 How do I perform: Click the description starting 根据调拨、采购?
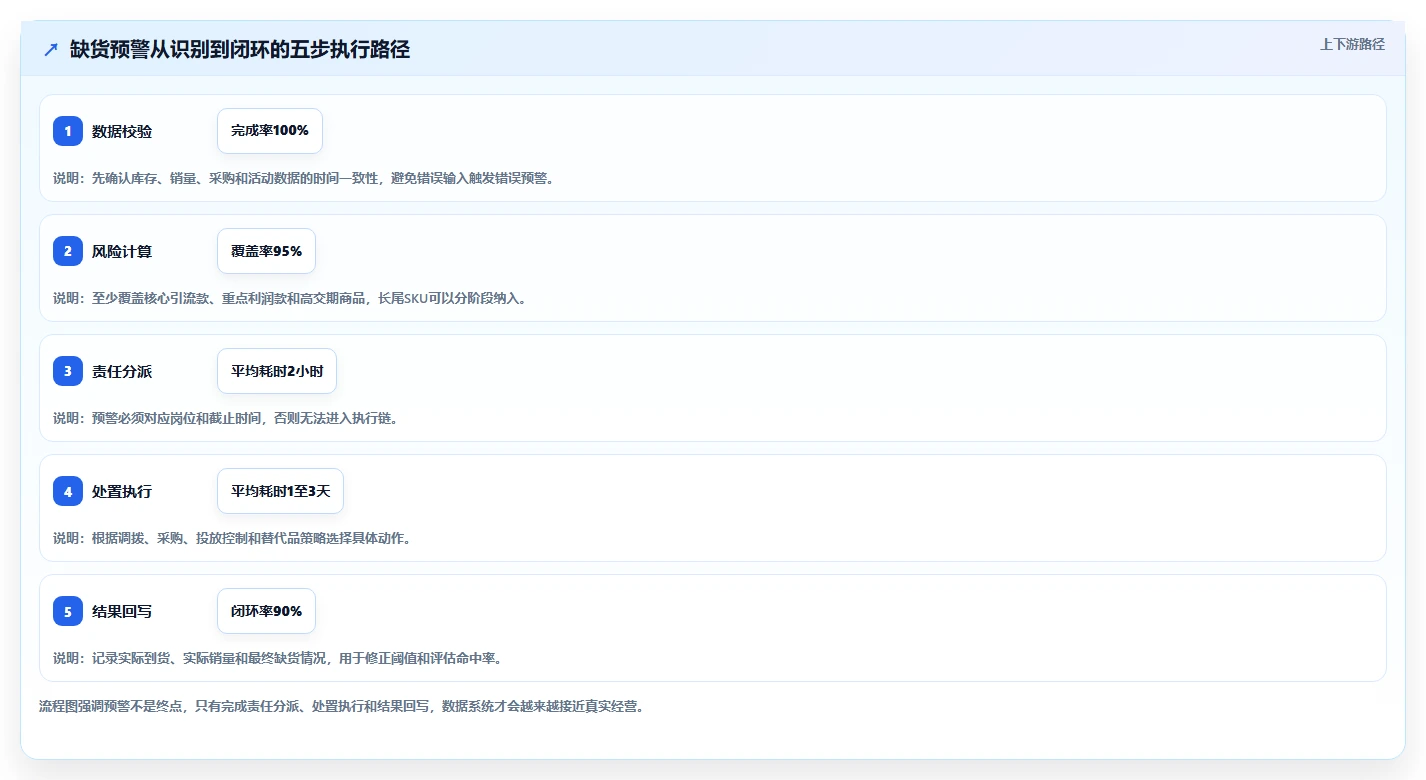(x=233, y=538)
